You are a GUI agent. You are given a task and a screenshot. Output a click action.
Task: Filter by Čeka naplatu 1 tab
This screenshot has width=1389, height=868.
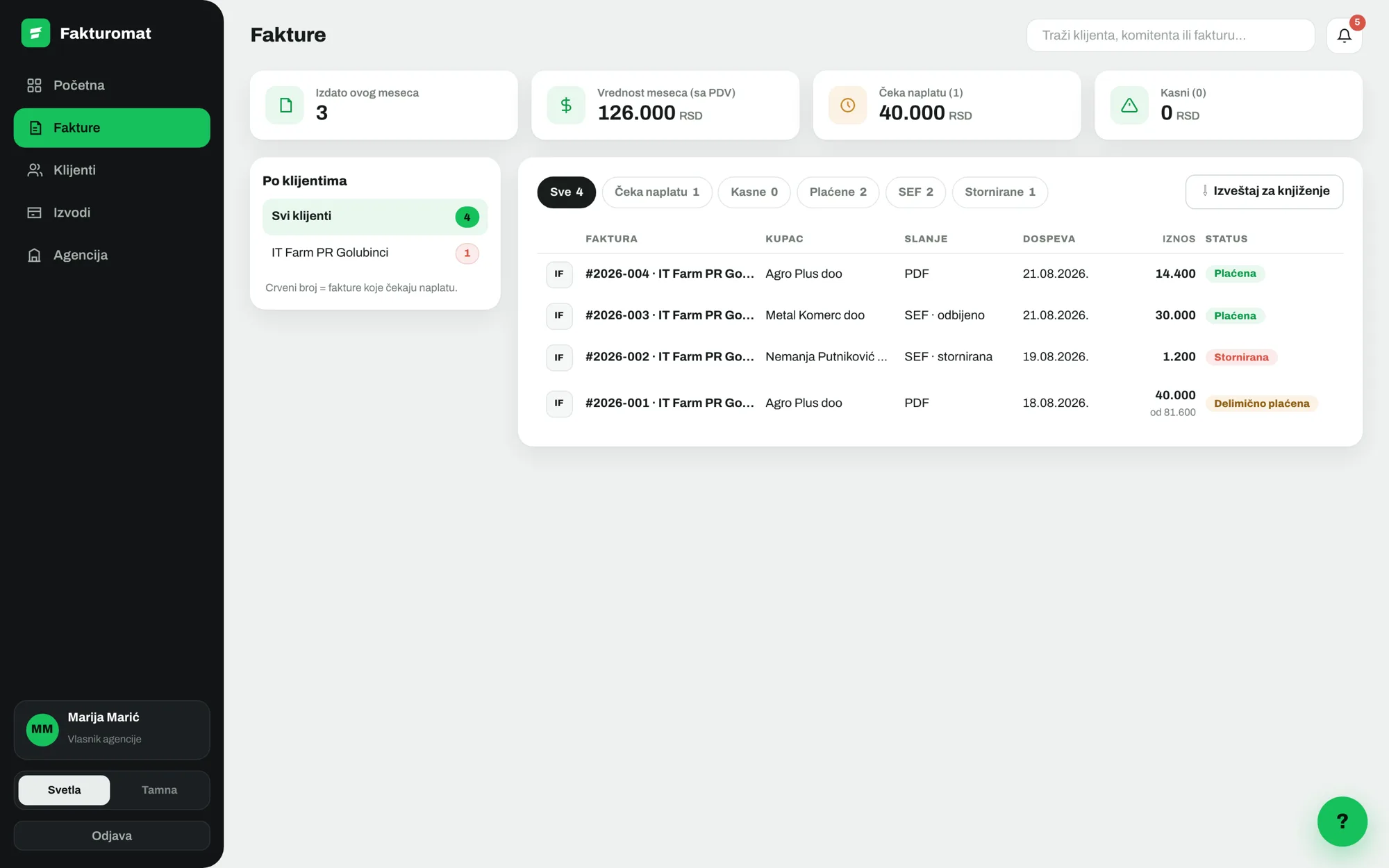point(656,192)
